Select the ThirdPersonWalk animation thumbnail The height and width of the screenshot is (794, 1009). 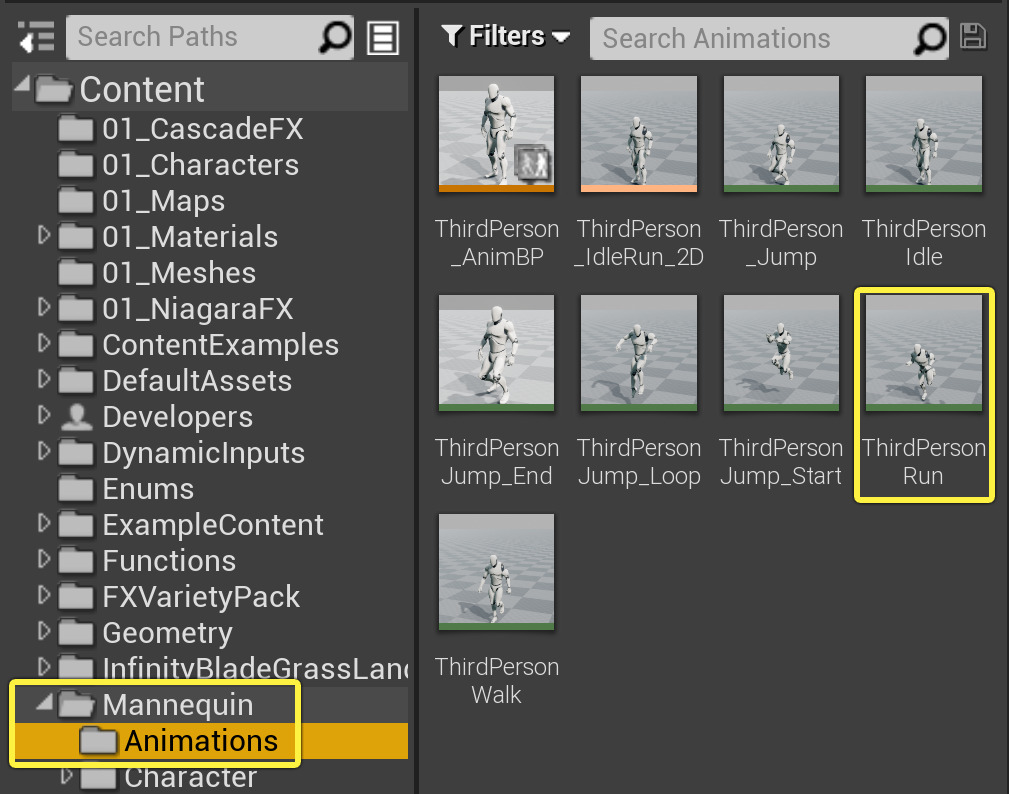(x=497, y=571)
